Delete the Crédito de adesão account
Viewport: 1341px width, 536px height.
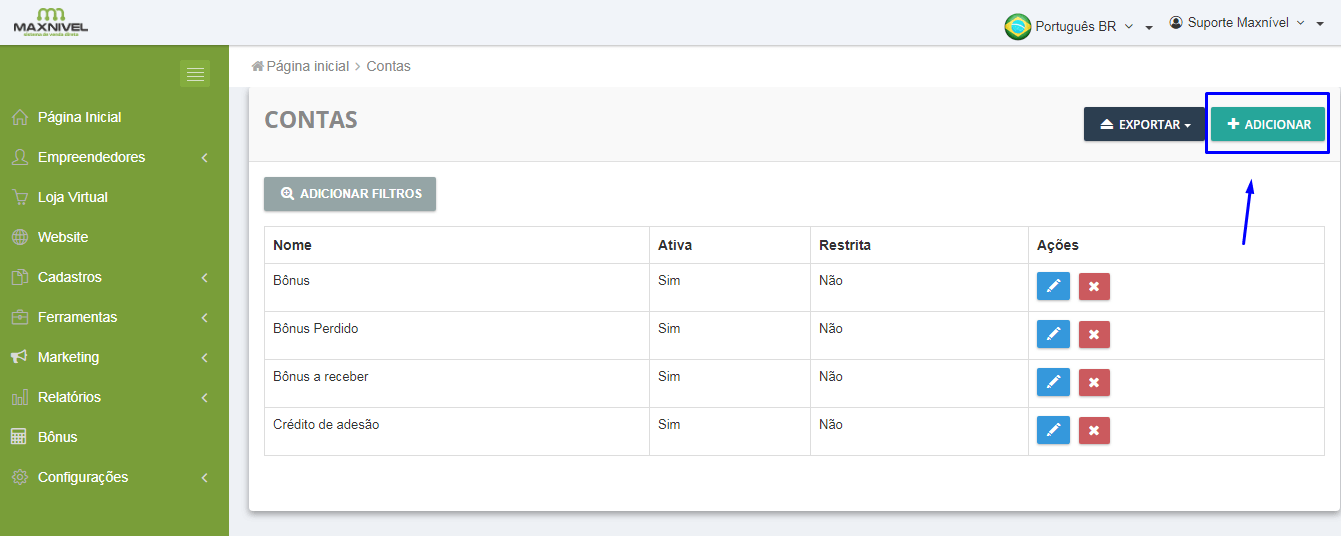pos(1094,430)
